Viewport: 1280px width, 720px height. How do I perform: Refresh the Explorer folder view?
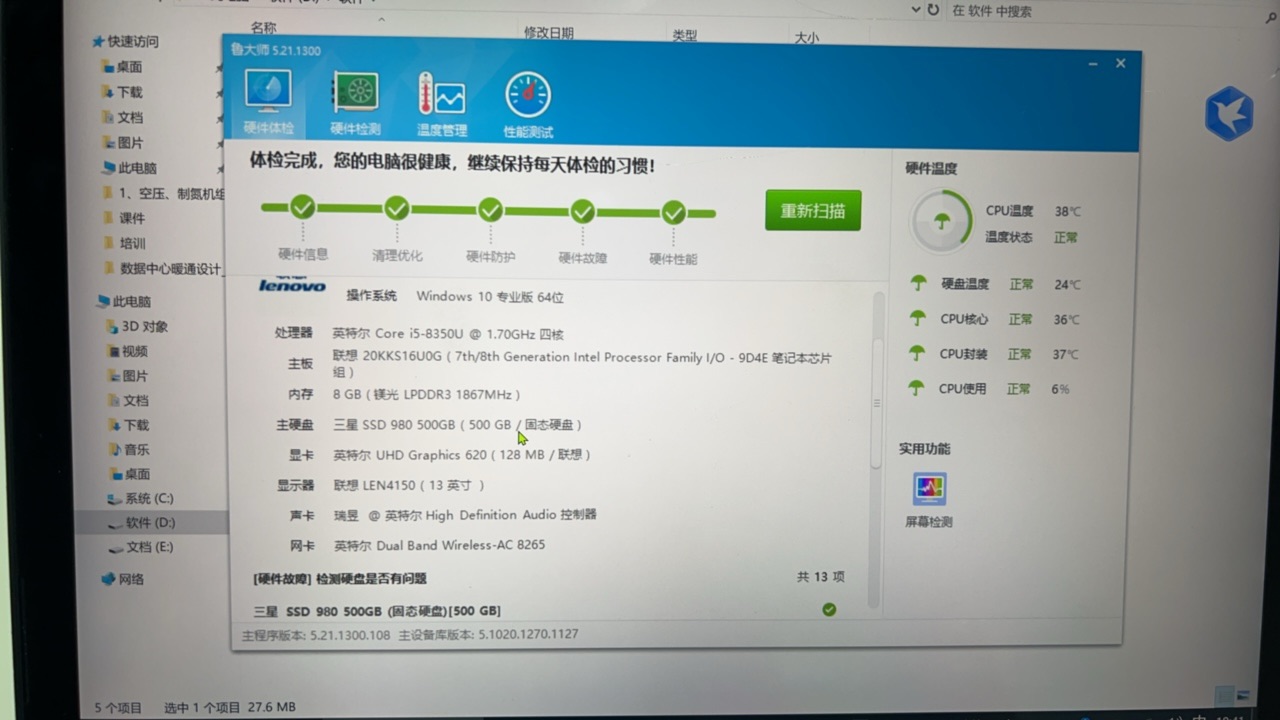point(933,10)
